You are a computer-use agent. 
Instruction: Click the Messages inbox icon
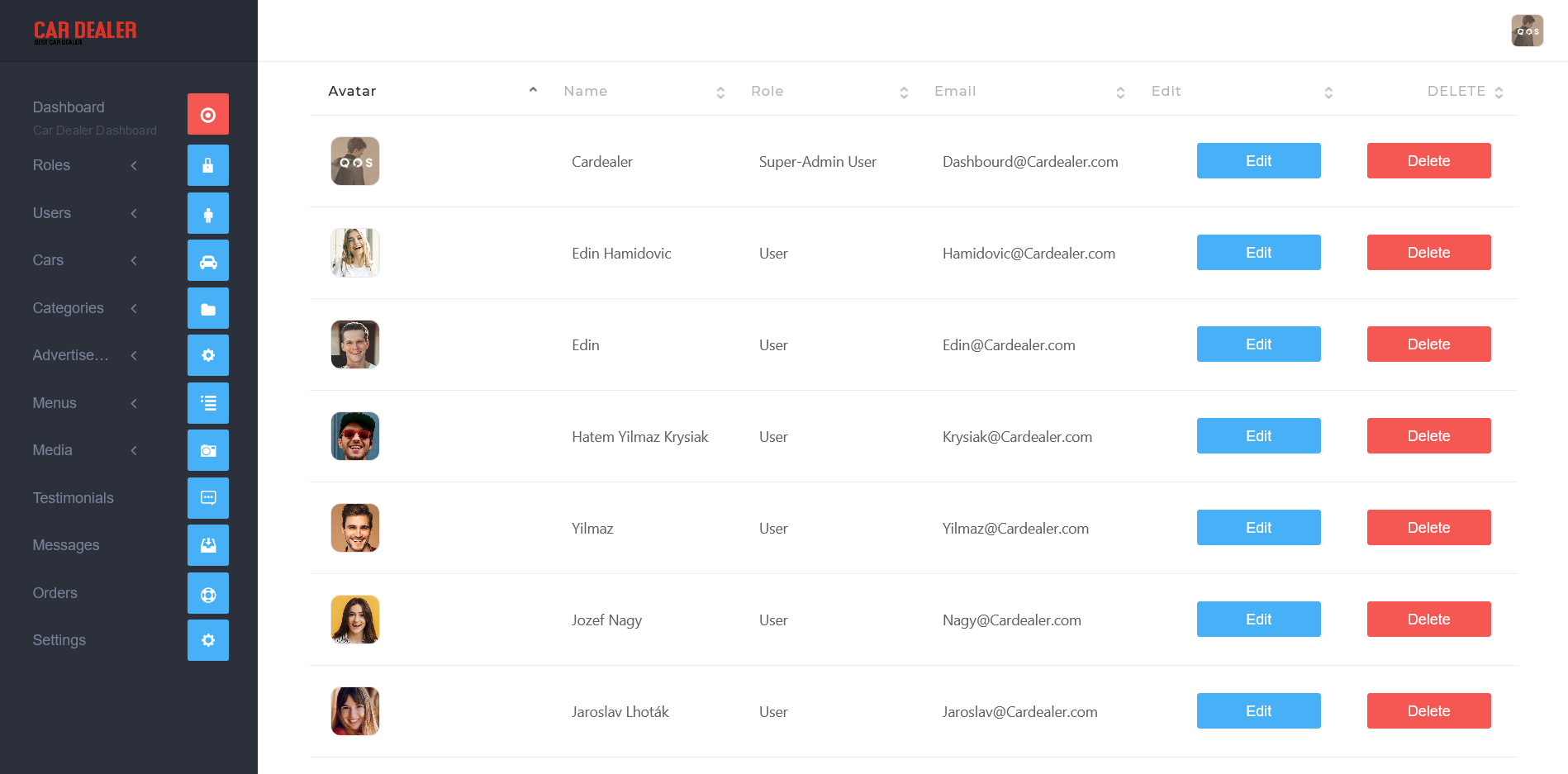click(x=208, y=545)
